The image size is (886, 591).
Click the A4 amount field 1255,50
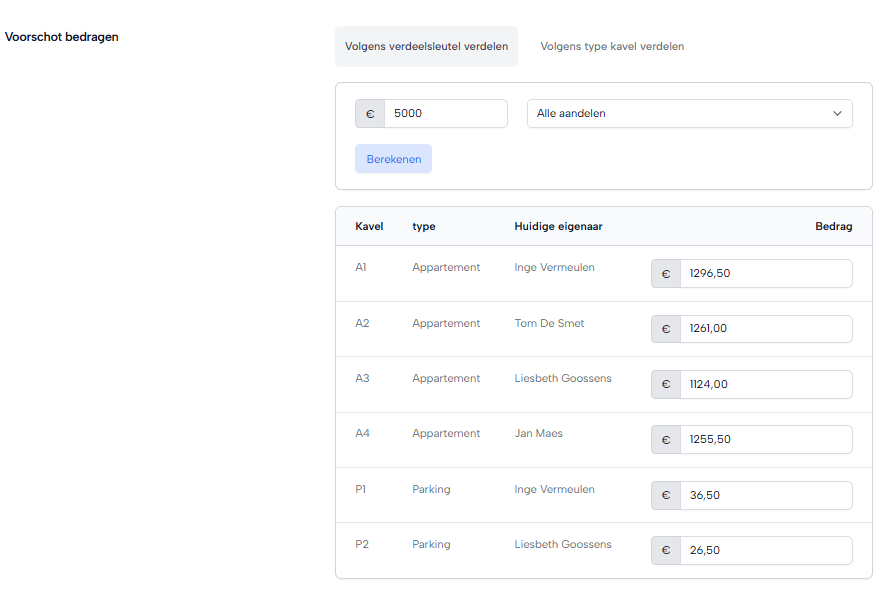(765, 440)
